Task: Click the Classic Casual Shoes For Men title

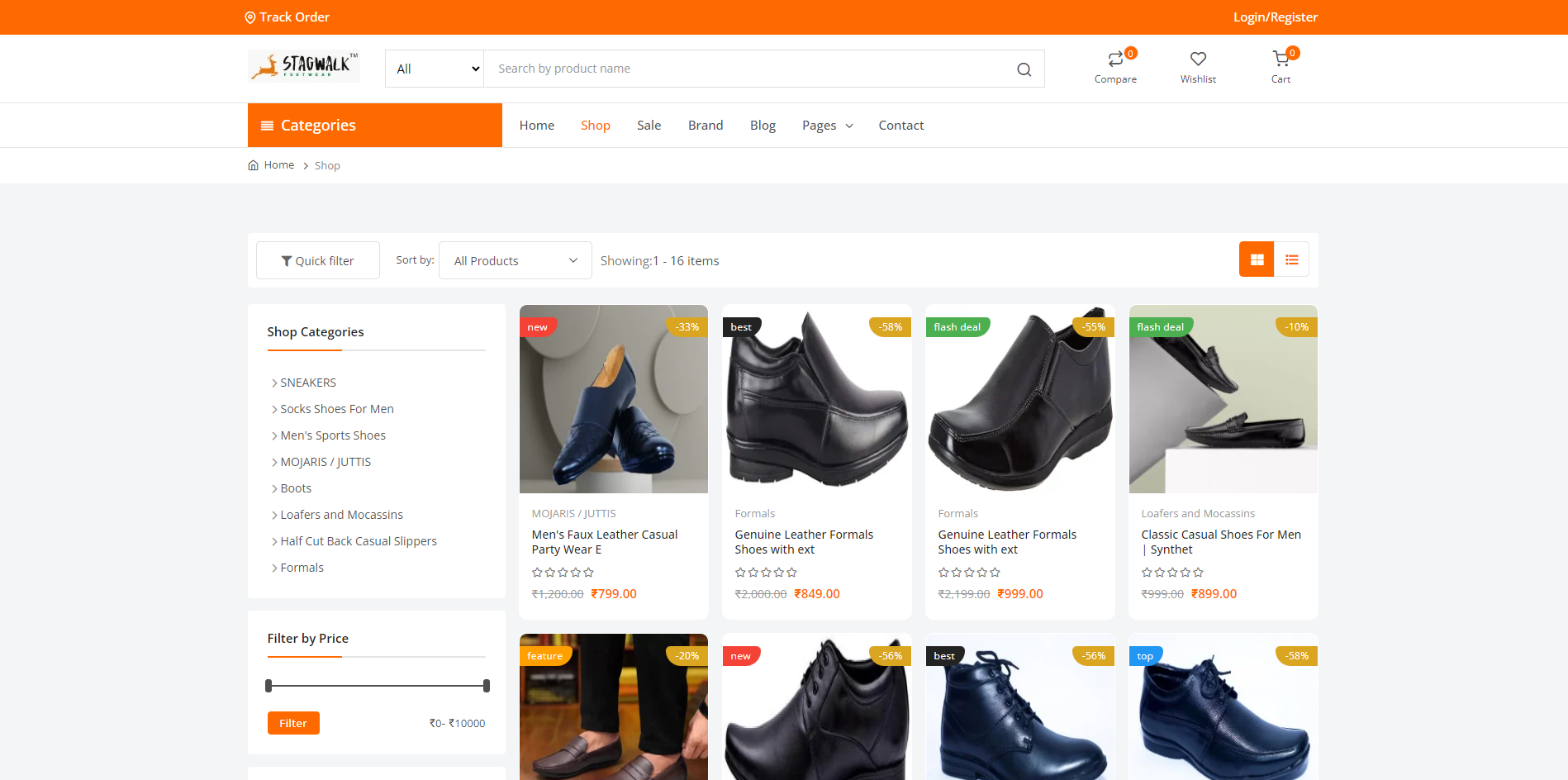Action: tap(1221, 542)
